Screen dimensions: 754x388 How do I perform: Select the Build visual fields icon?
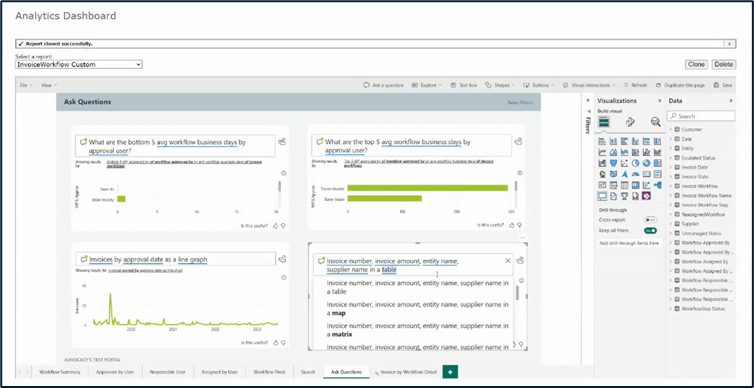(x=603, y=123)
